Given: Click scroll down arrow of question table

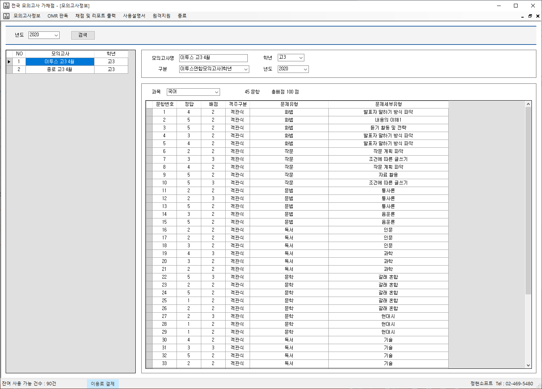Looking at the screenshot, I should pyautogui.click(x=528, y=365).
